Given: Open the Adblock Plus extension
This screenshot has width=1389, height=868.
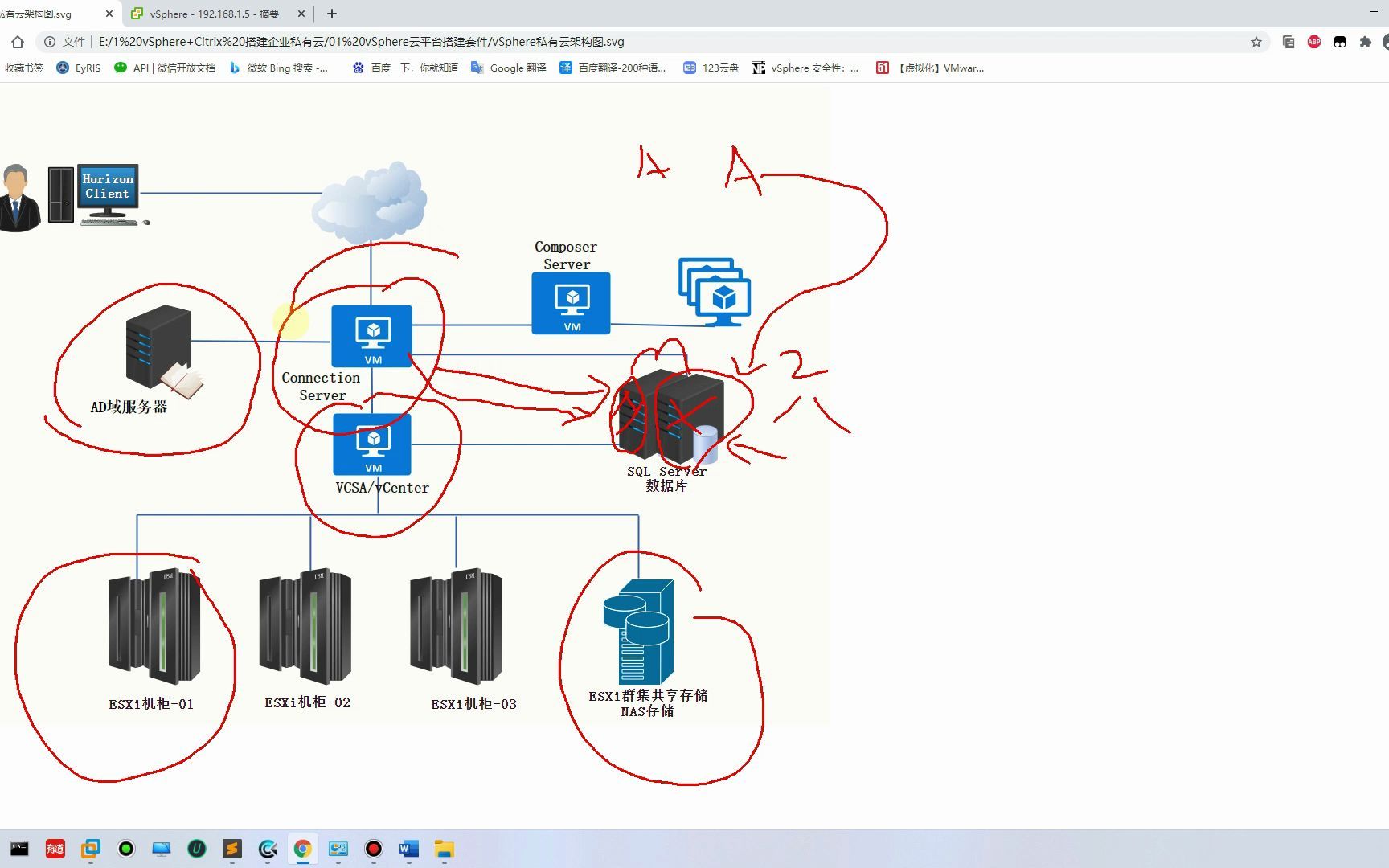Looking at the screenshot, I should (1314, 42).
